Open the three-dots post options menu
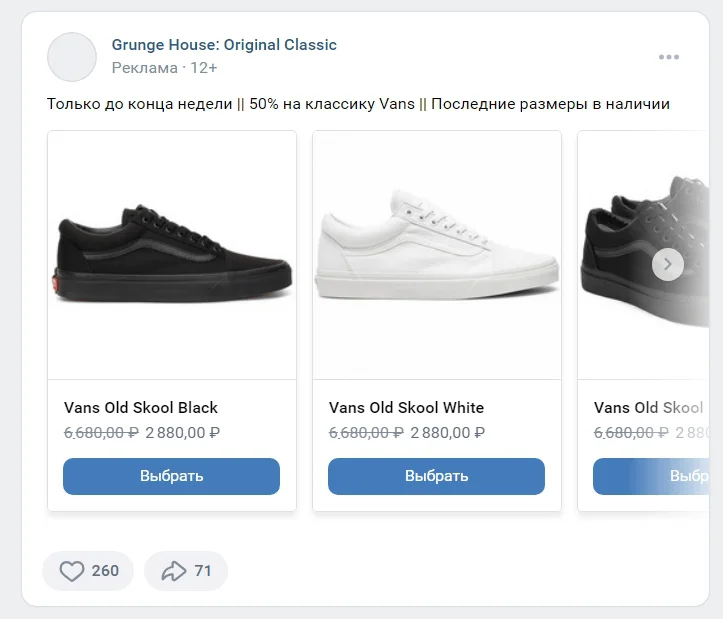 point(668,57)
